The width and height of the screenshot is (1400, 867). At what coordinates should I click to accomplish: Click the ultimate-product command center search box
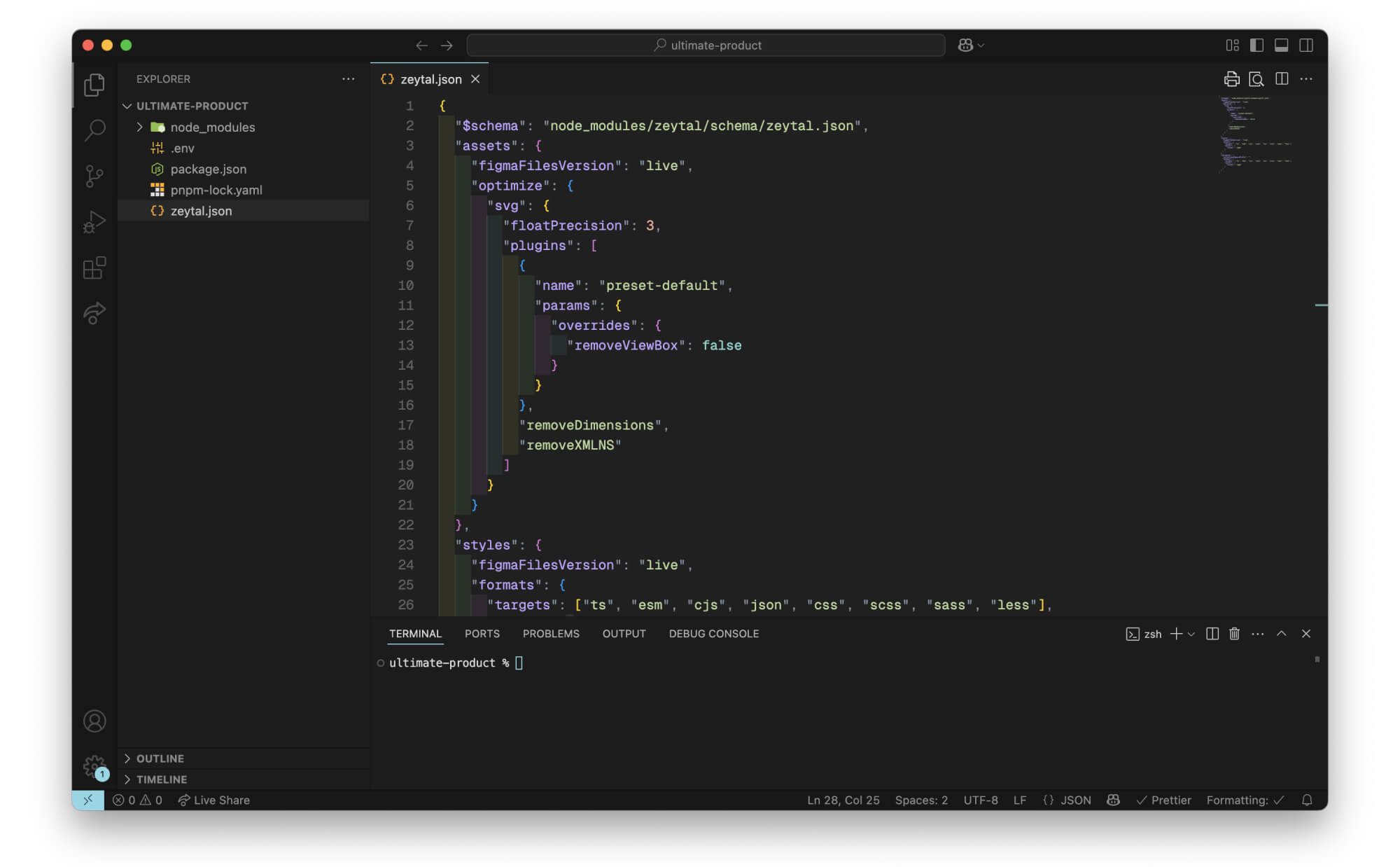[x=706, y=45]
